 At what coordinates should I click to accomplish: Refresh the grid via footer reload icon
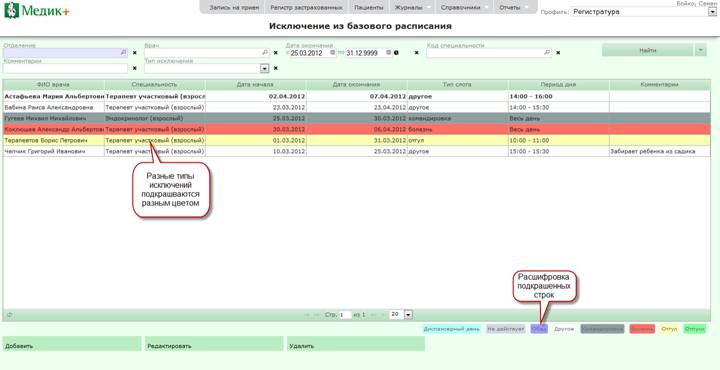10,315
